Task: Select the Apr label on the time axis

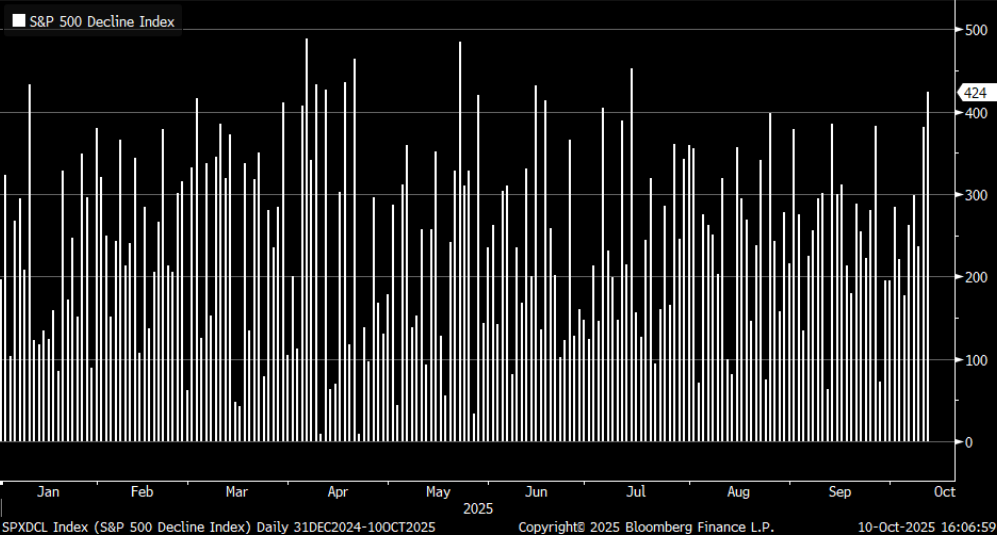Action: pos(338,492)
